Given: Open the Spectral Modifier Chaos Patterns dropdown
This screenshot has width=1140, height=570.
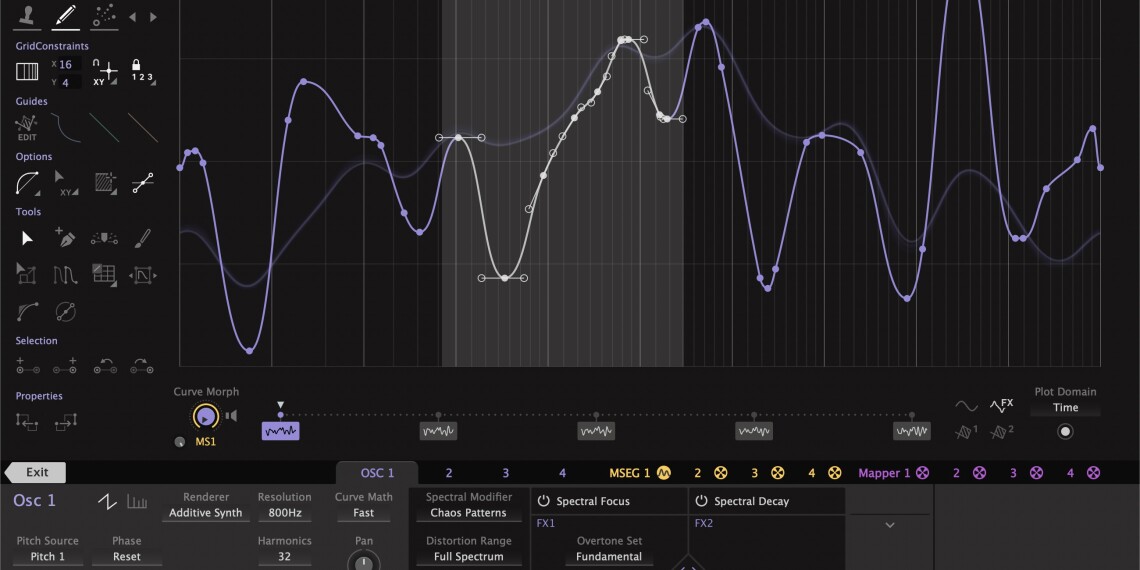Looking at the screenshot, I should 468,513.
